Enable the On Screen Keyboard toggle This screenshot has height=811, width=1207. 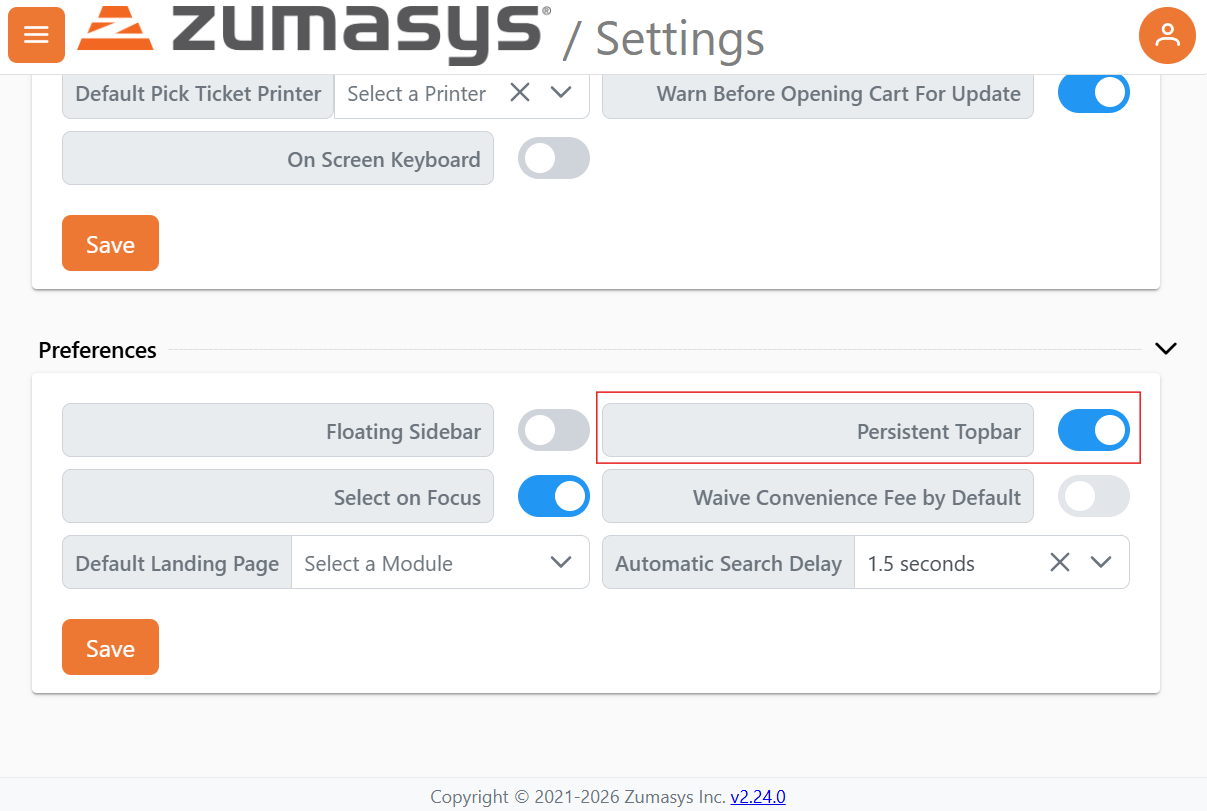tap(553, 159)
